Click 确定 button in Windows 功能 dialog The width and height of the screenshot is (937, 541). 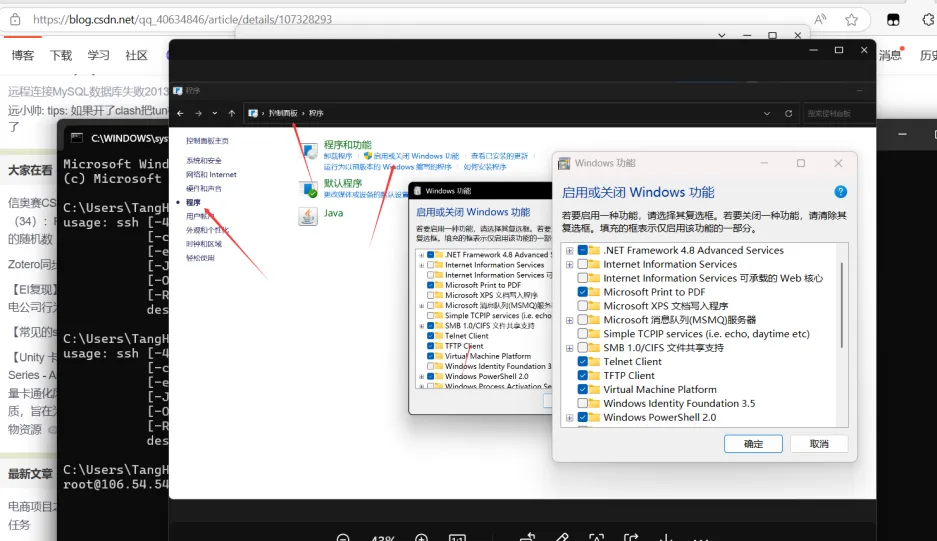(x=753, y=444)
